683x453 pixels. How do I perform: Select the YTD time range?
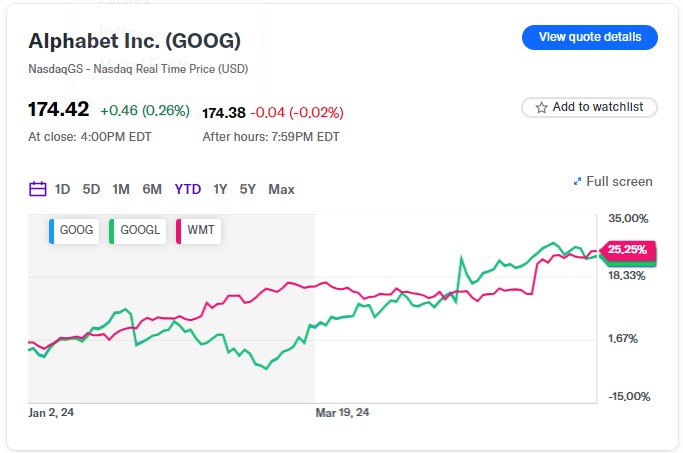187,189
